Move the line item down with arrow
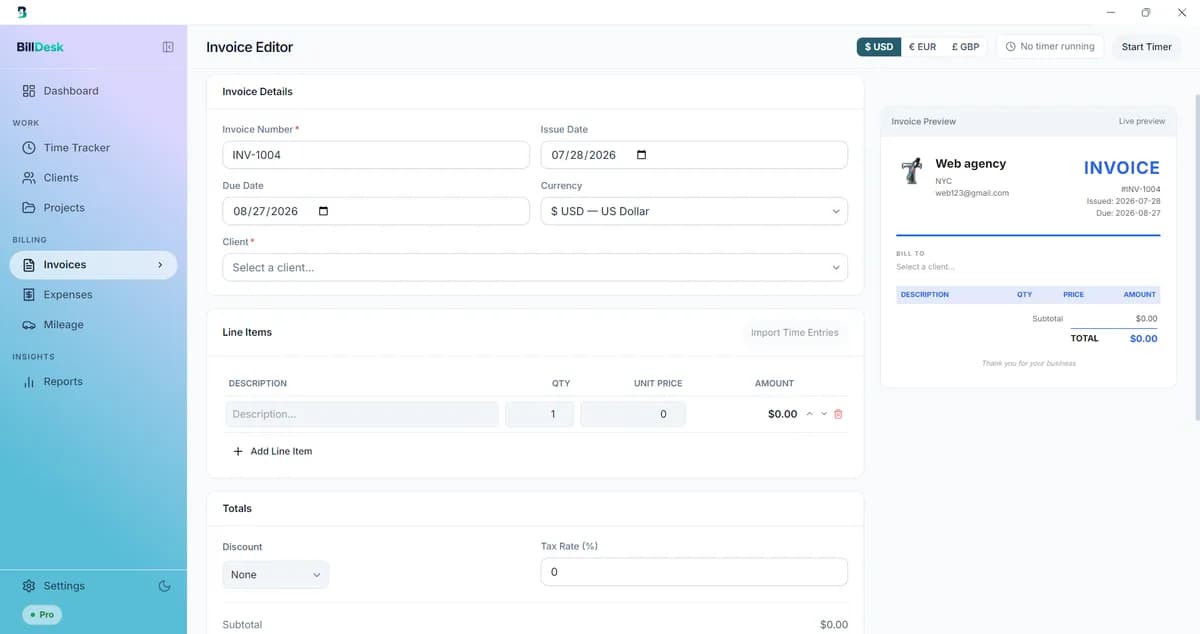Image resolution: width=1200 pixels, height=634 pixels. tap(824, 414)
